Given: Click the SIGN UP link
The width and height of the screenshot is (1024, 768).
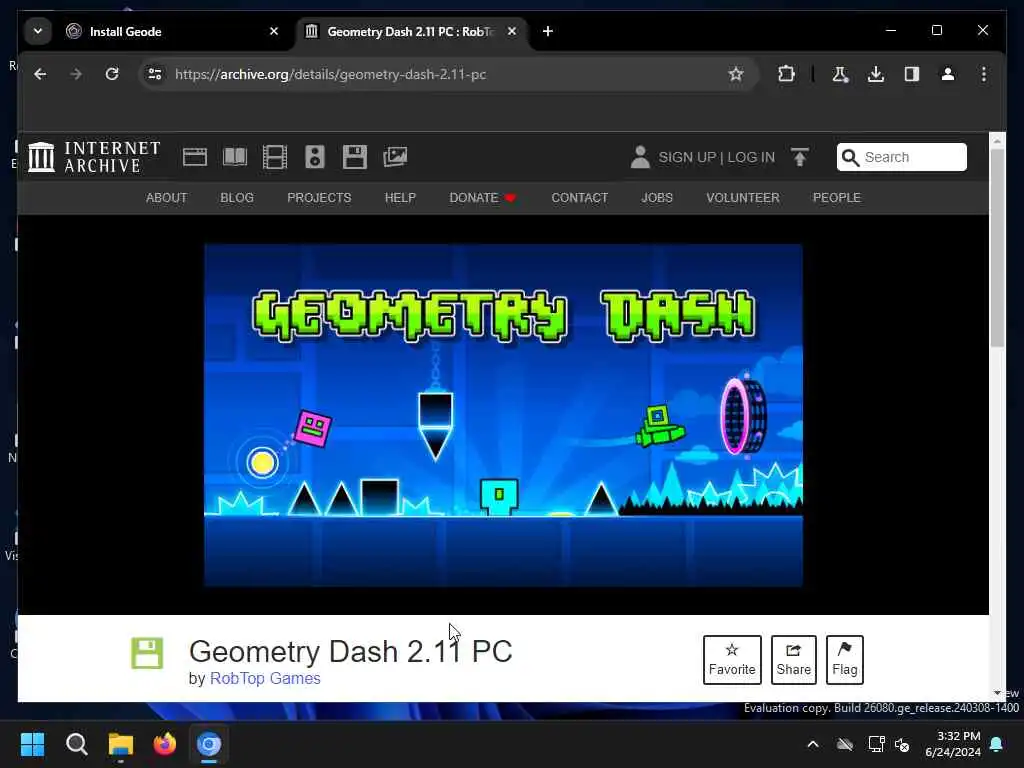Looking at the screenshot, I should pyautogui.click(x=687, y=157).
